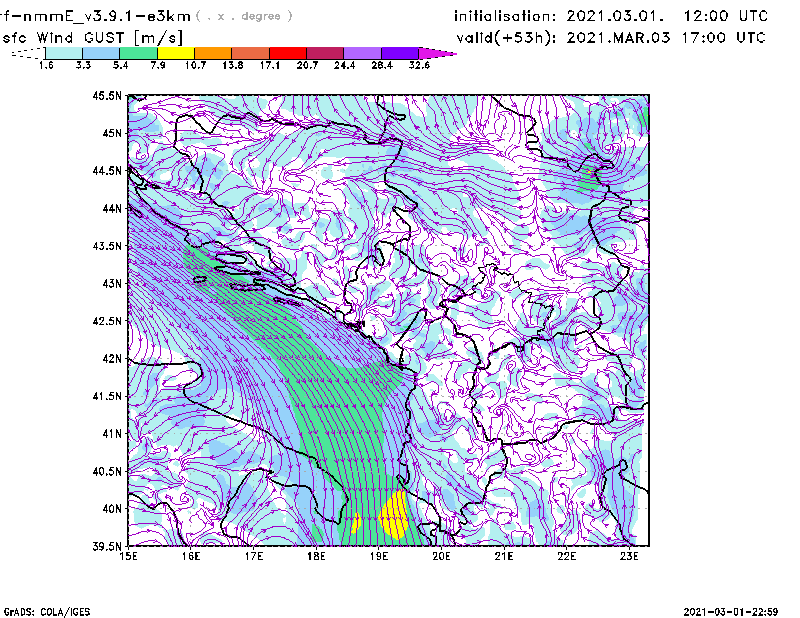The width and height of the screenshot is (800, 618).
Task: Click the '23E' longitude label
Action: (x=629, y=556)
